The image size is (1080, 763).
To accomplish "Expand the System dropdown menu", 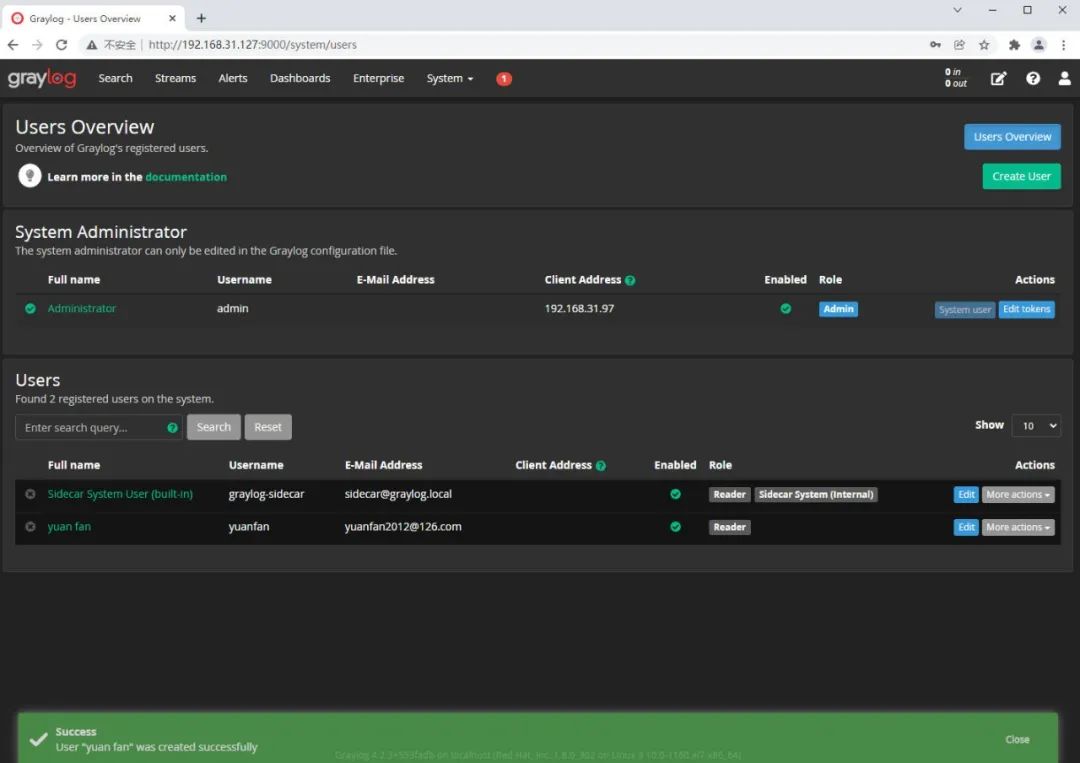I will click(450, 79).
